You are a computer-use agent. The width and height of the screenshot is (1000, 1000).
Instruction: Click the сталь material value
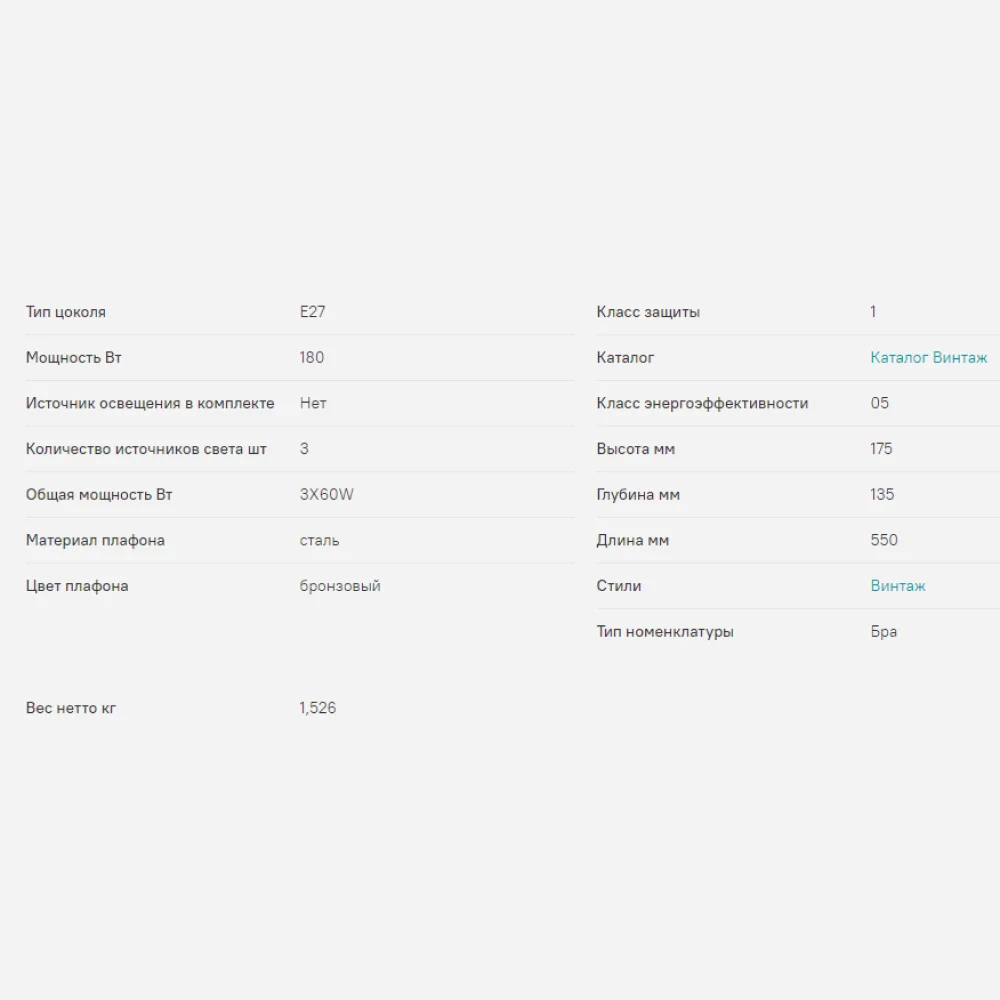[319, 541]
